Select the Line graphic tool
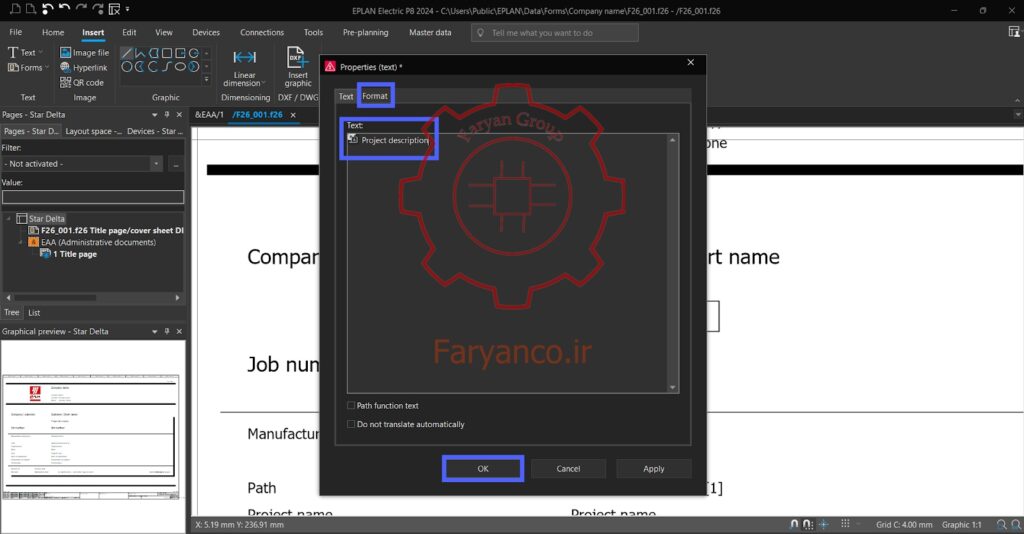 click(127, 53)
